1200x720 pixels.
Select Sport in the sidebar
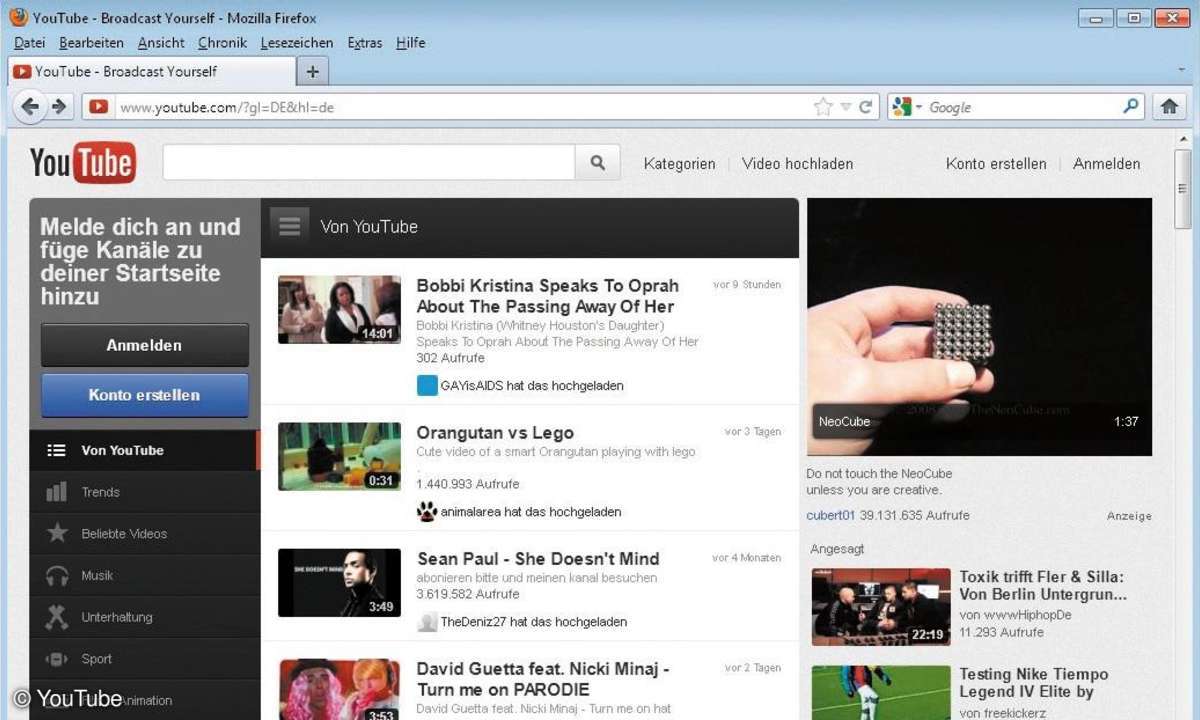145,659
